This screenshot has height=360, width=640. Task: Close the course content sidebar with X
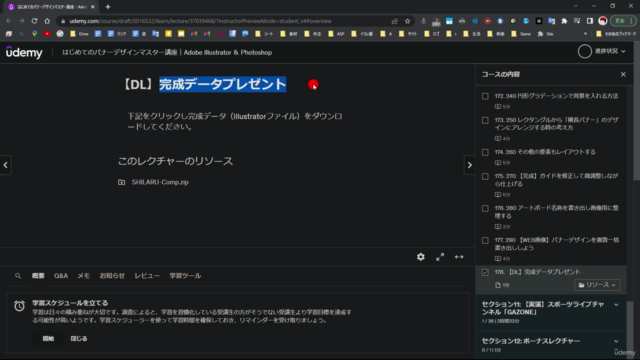click(623, 74)
